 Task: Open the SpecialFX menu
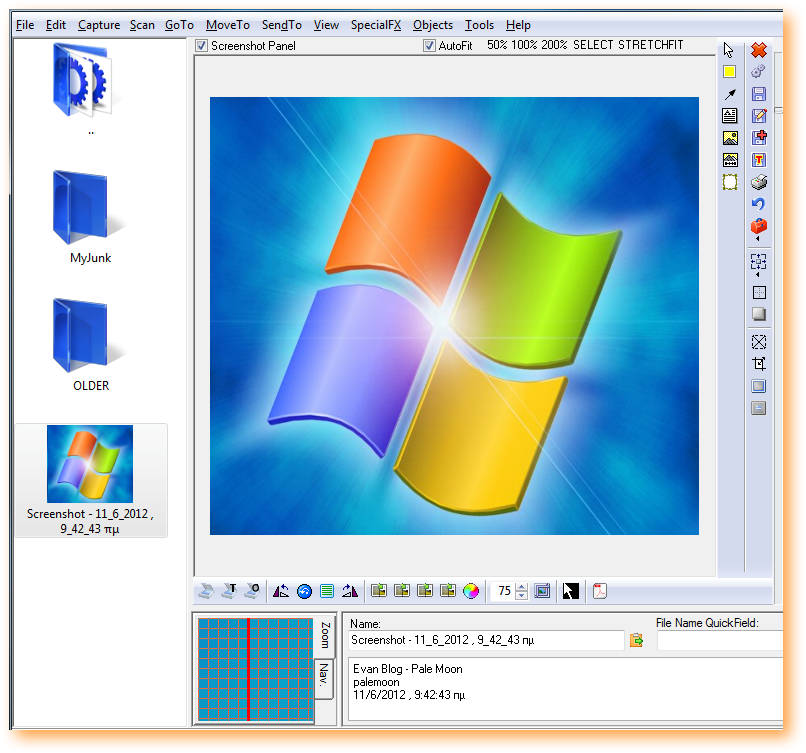[x=376, y=25]
